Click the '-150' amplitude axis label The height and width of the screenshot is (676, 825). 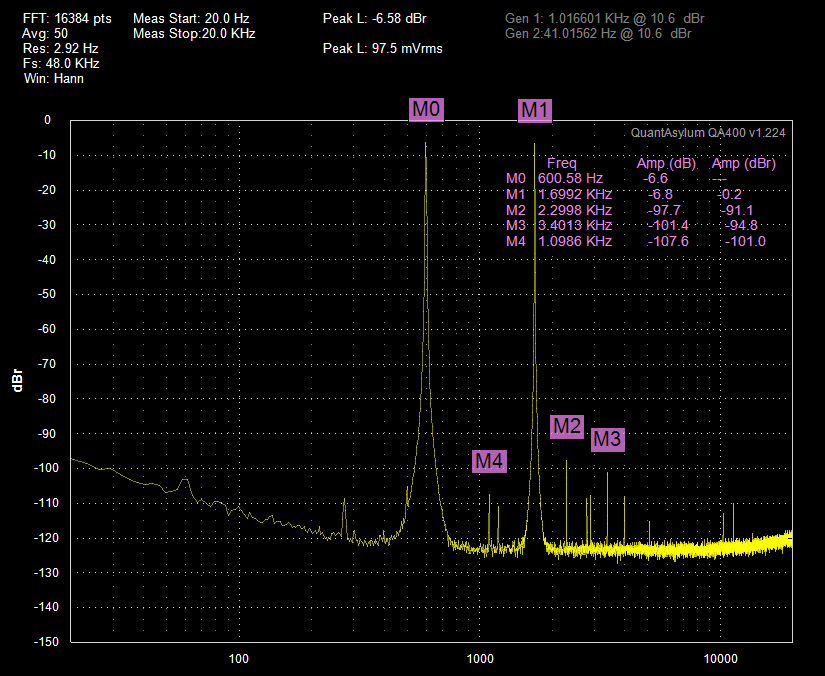[x=46, y=642]
